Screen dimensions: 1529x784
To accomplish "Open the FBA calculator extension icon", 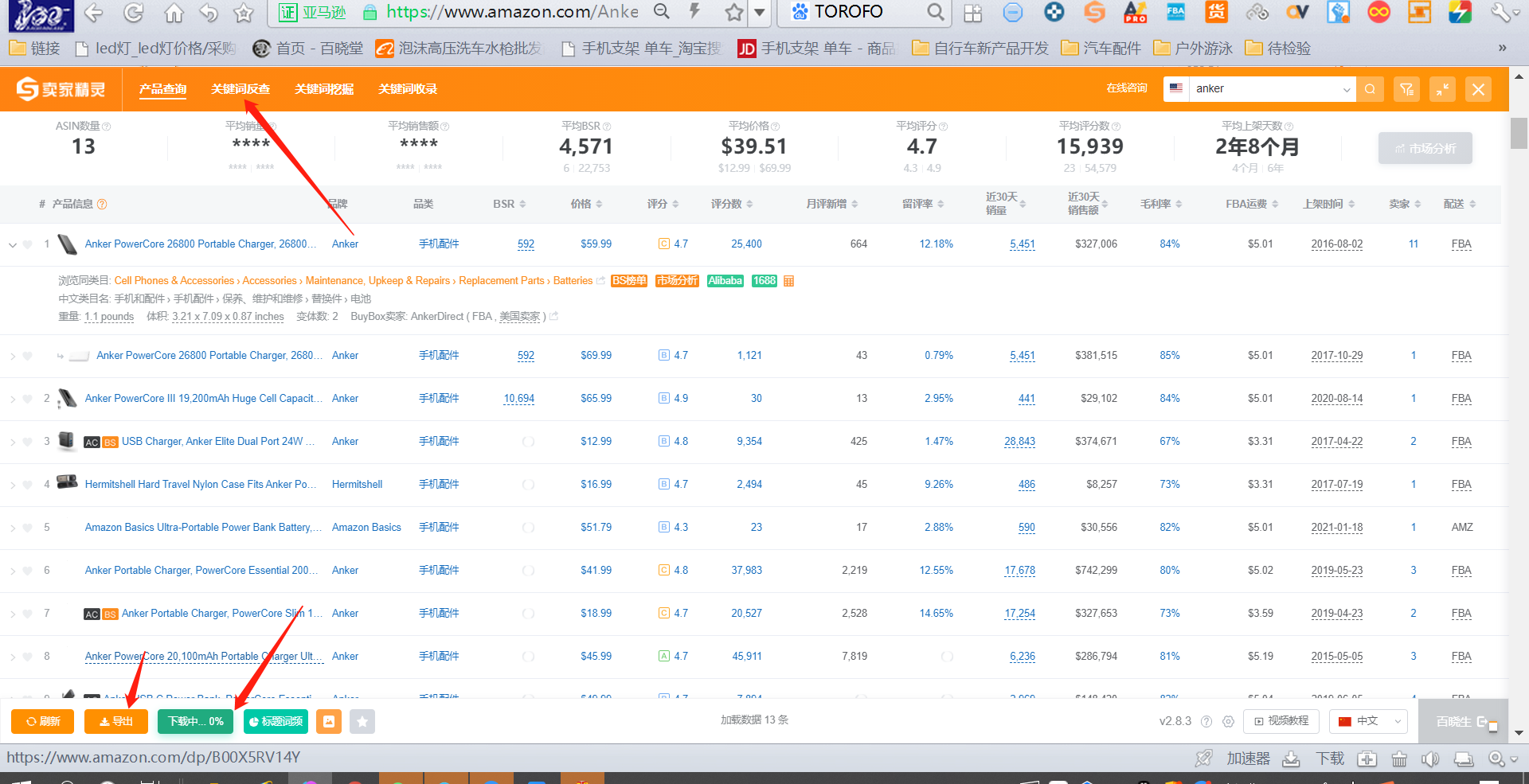I will click(1175, 12).
